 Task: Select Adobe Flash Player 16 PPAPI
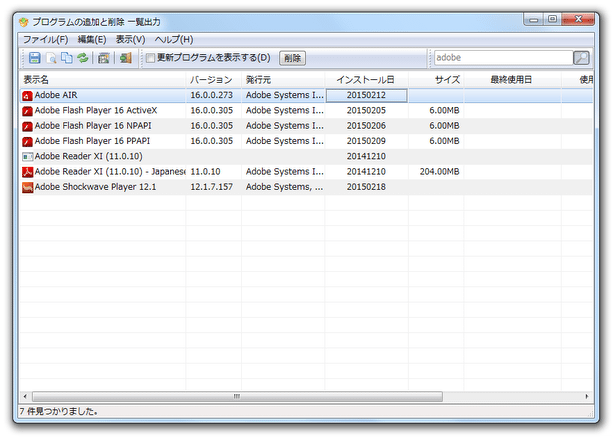coord(92,141)
